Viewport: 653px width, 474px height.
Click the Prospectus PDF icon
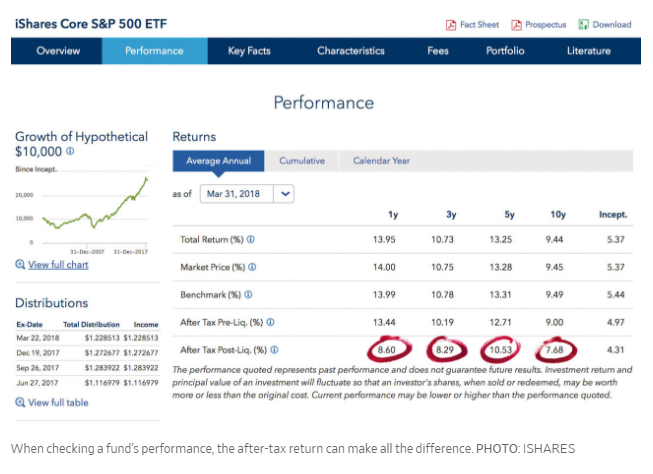click(x=517, y=25)
